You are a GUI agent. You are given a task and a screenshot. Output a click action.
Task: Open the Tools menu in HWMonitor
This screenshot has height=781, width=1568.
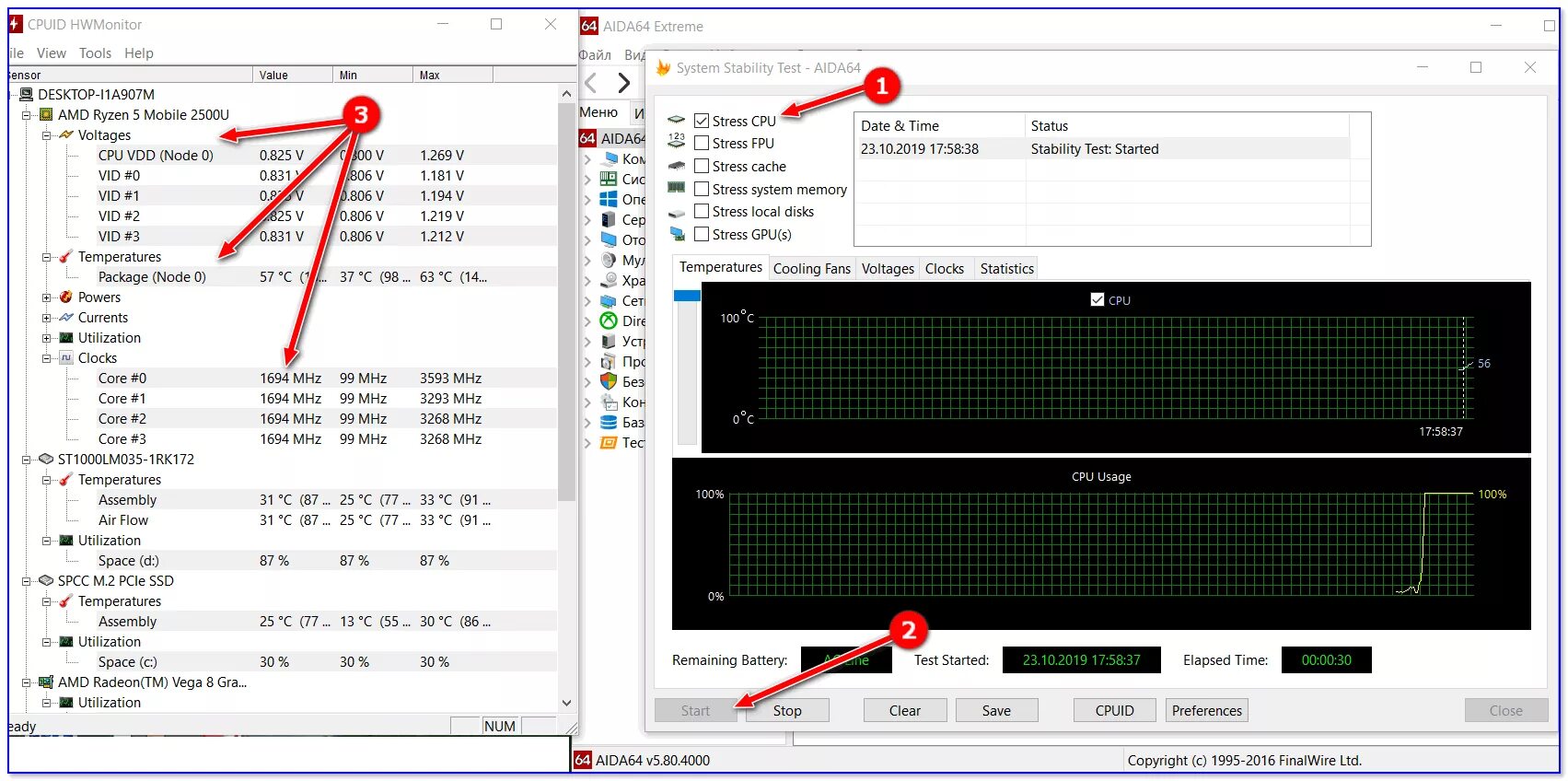(x=95, y=53)
